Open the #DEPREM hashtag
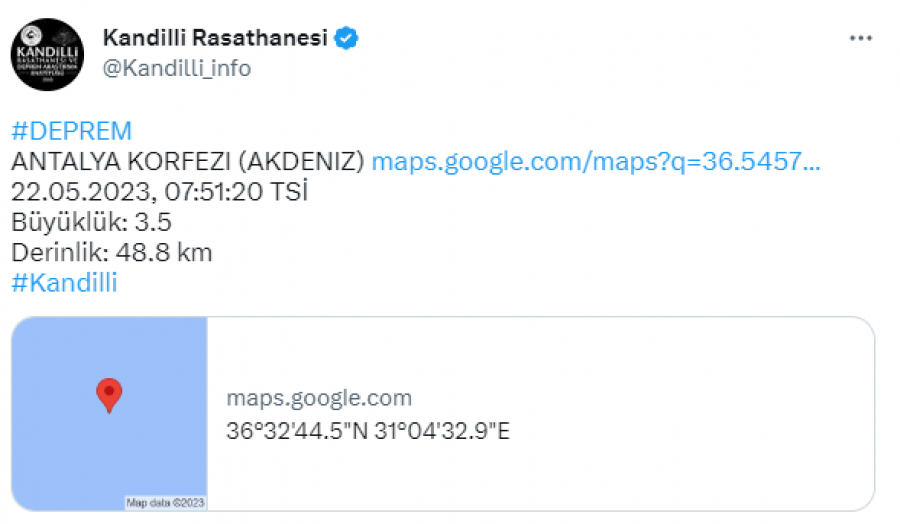 [x=71, y=131]
